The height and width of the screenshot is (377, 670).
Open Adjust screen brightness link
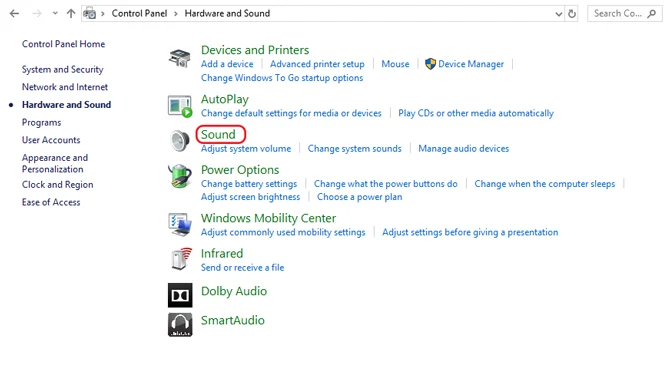click(x=250, y=197)
